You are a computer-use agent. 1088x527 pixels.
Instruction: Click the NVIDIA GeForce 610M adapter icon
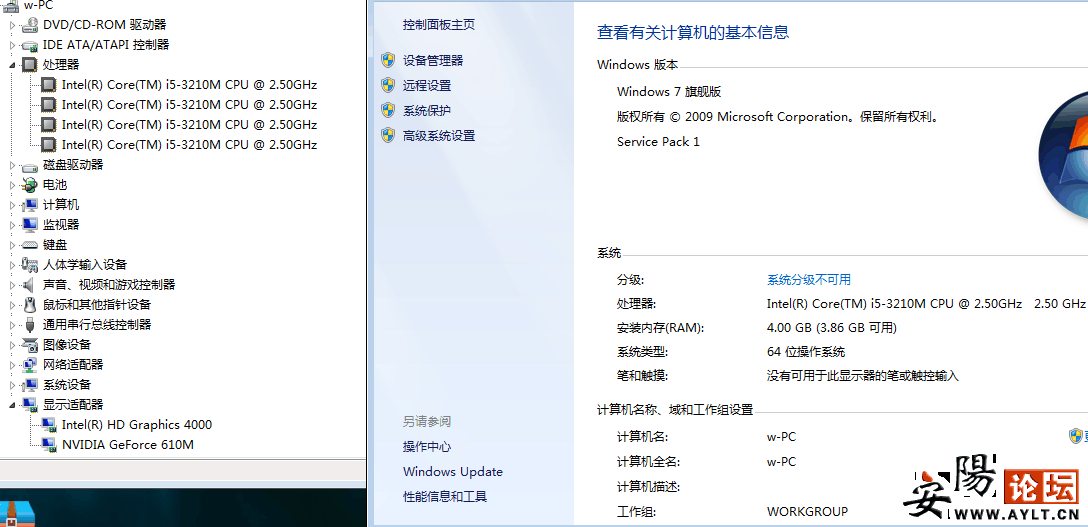point(49,444)
